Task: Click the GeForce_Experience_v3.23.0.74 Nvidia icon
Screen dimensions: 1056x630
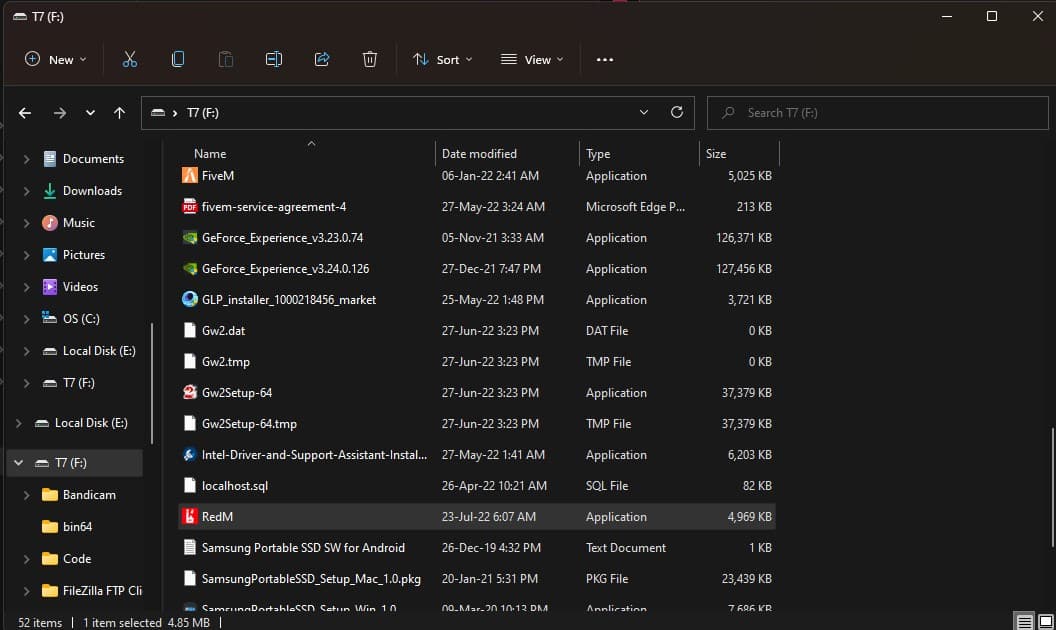Action: coord(190,238)
